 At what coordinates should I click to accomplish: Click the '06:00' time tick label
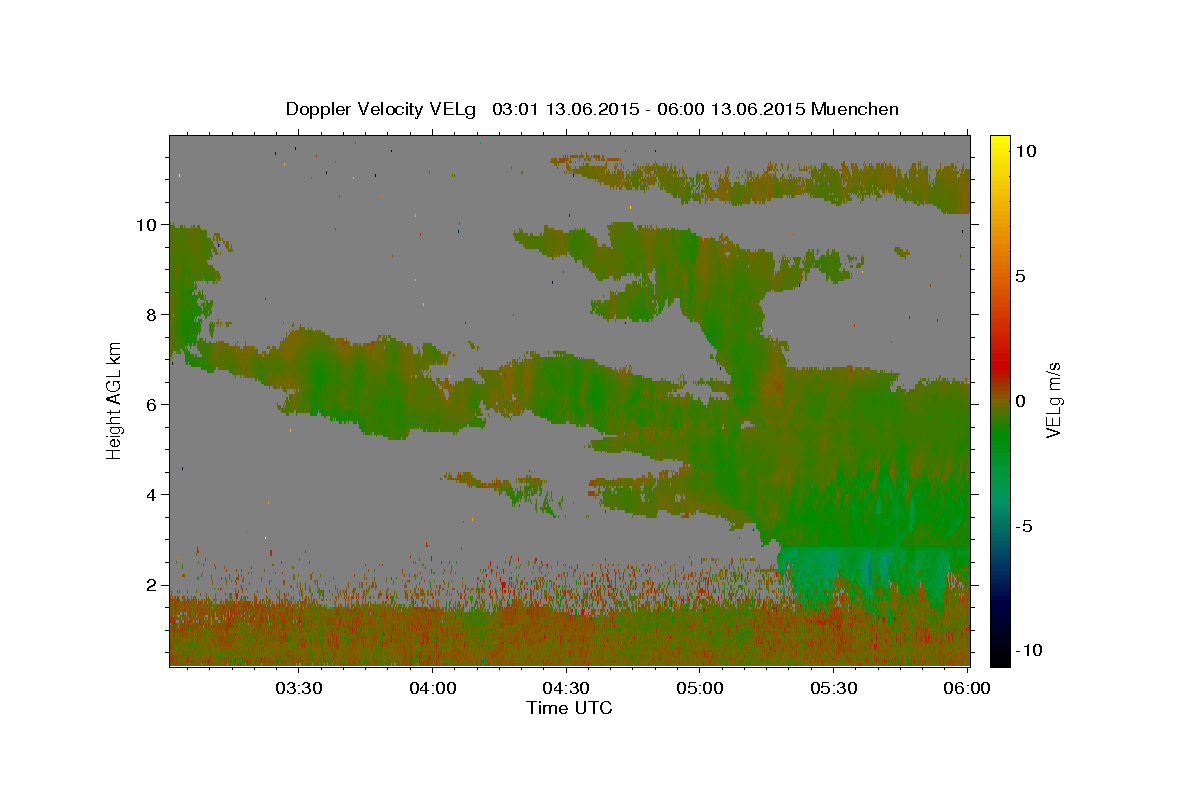968,688
